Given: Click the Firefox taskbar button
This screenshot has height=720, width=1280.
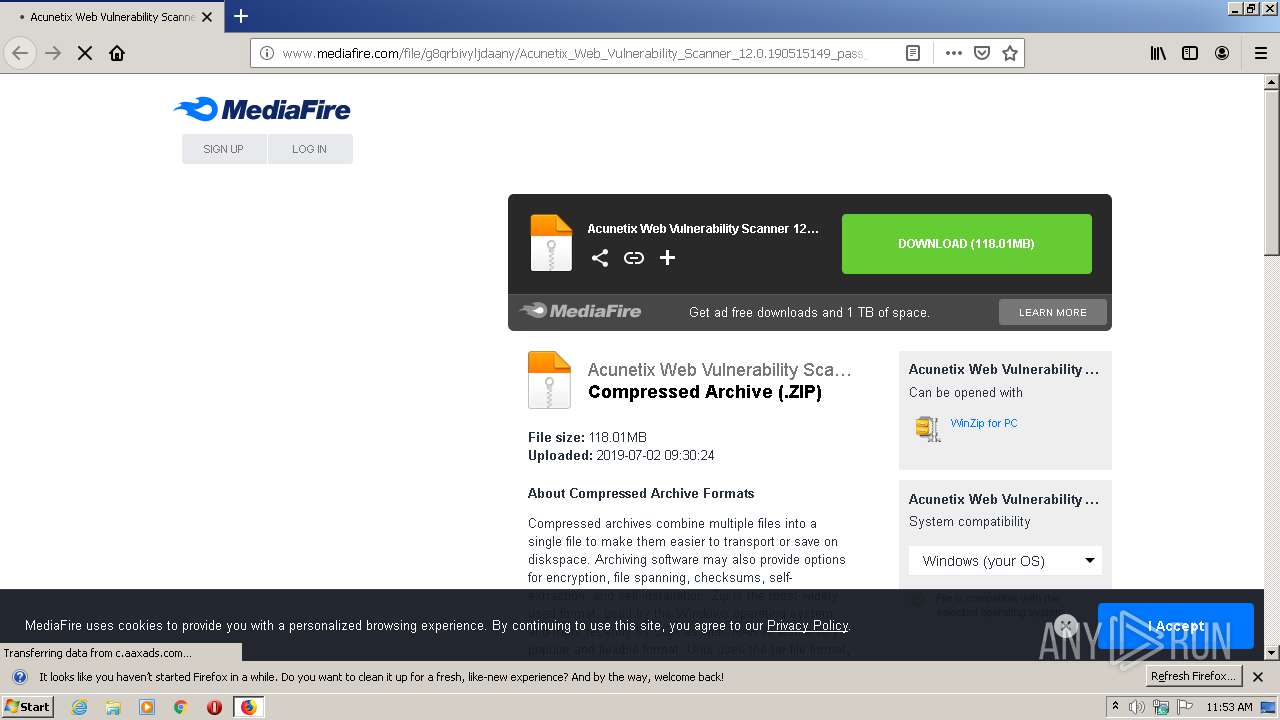Looking at the screenshot, I should pos(248,707).
